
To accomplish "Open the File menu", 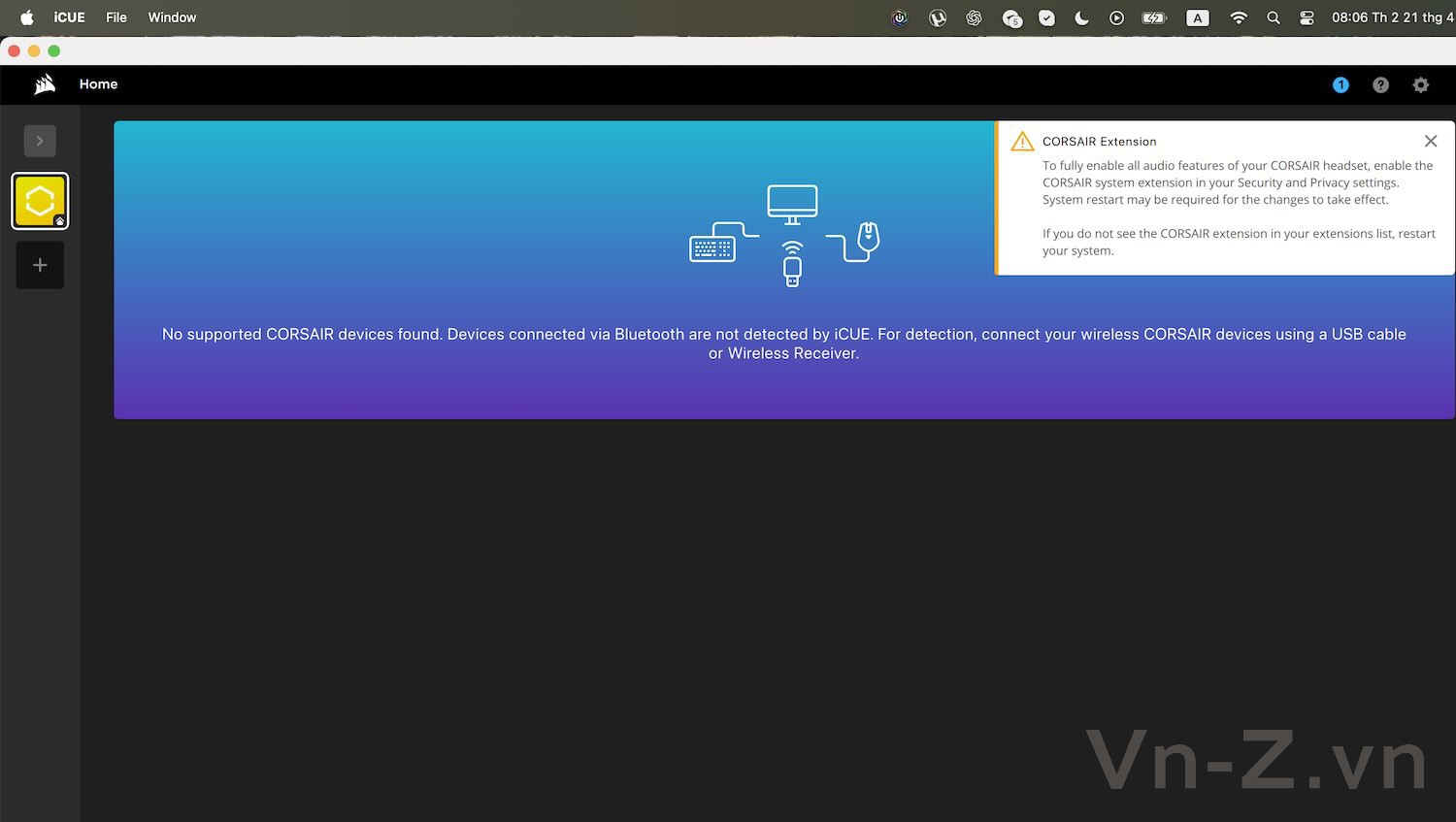I will coord(116,17).
